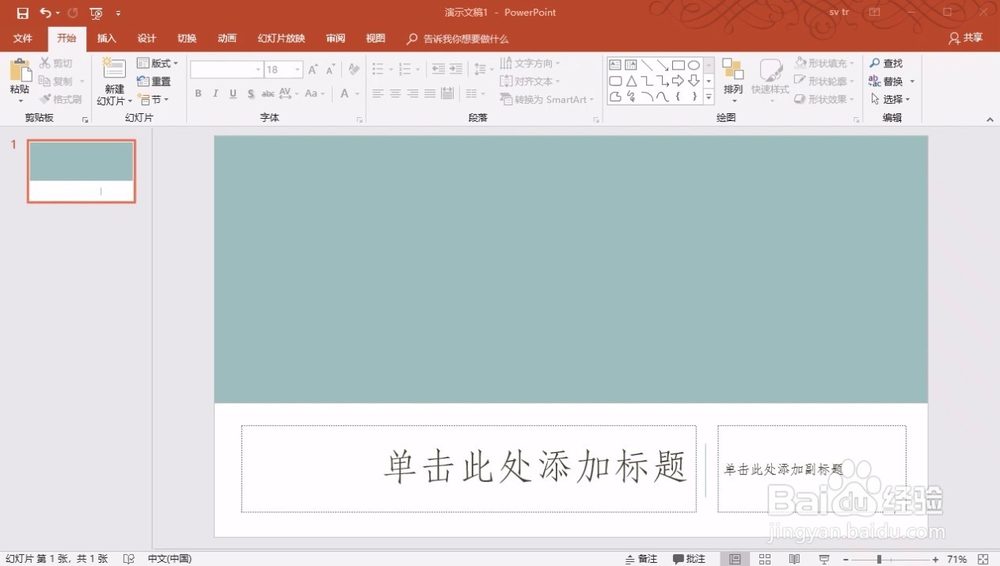The image size is (1000, 566).
Task: Switch to the Slide Show (幻灯片放映) tab
Action: tap(281, 39)
